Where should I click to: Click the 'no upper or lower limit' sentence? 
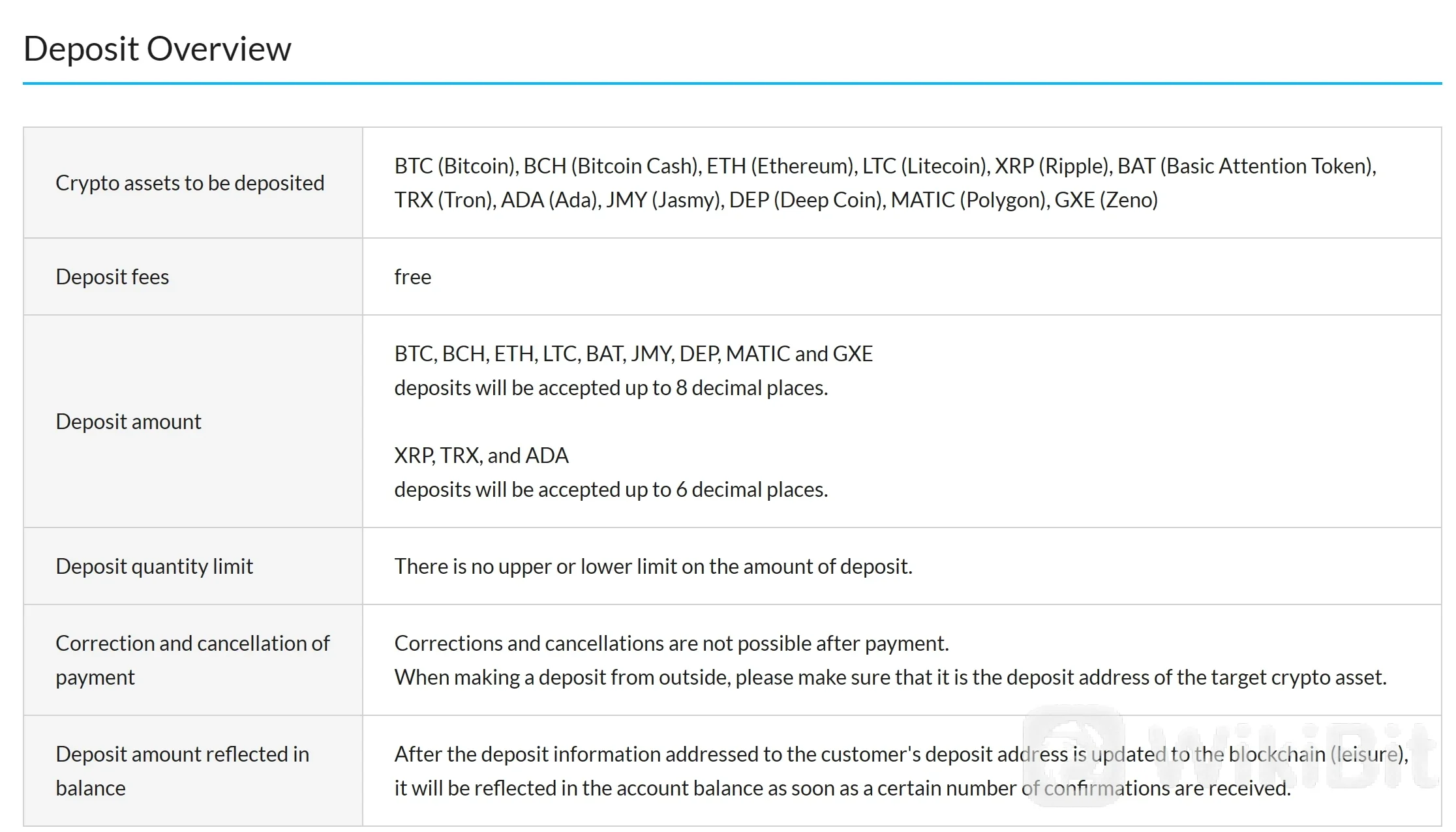653,567
